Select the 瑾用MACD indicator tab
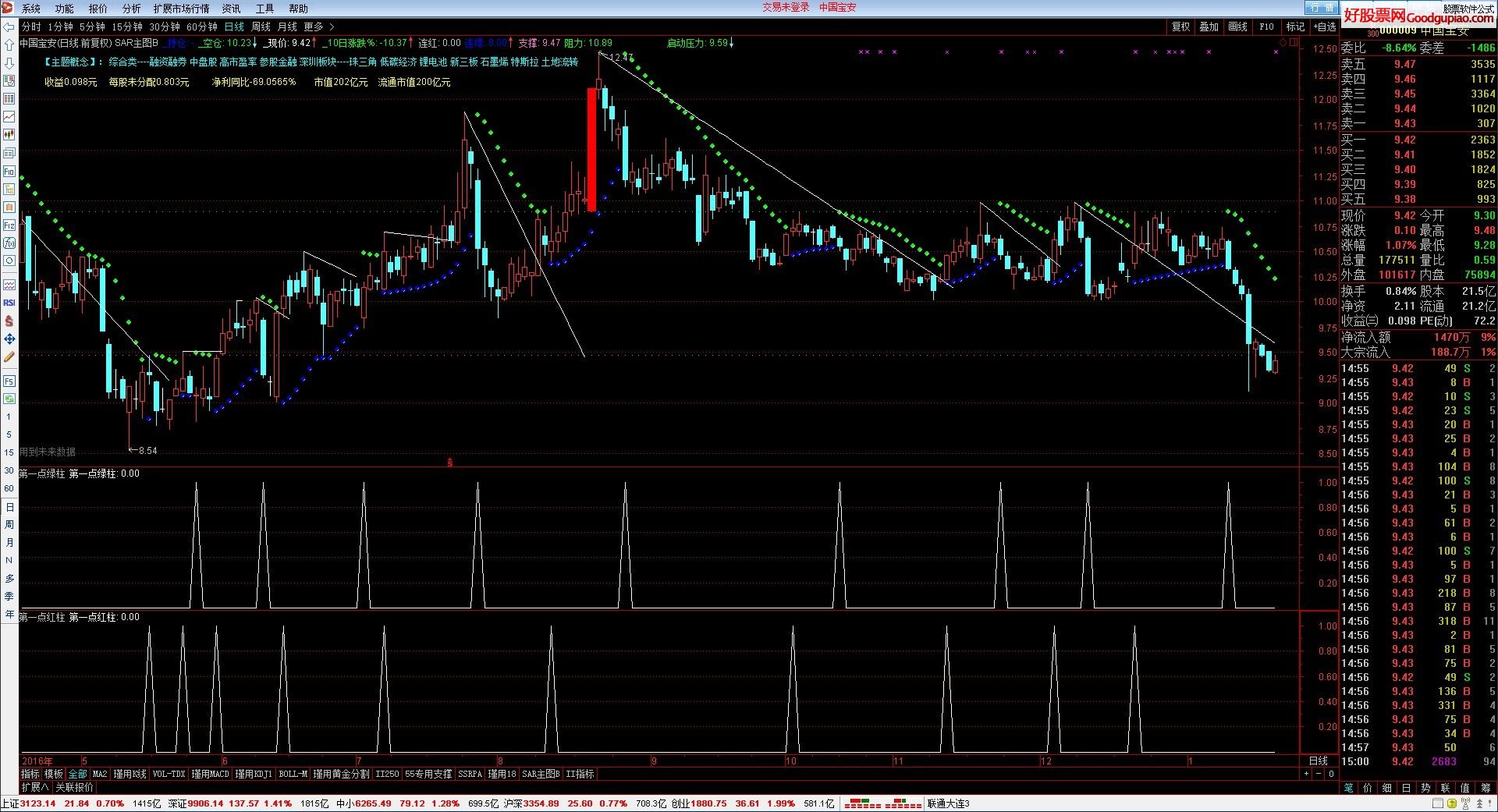Image resolution: width=1498 pixels, height=812 pixels. coord(211,774)
